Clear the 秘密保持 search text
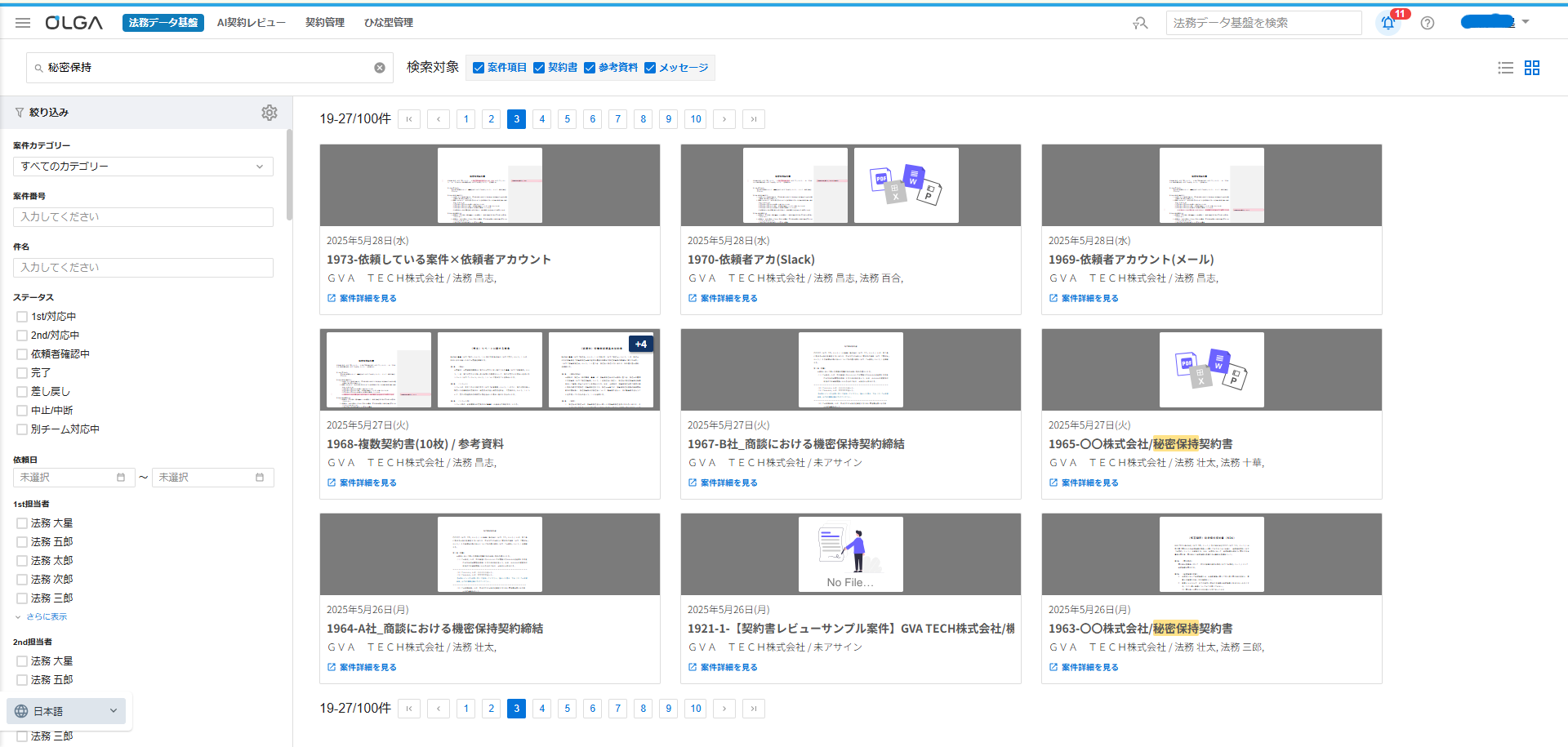The width and height of the screenshot is (1568, 747). tap(380, 68)
